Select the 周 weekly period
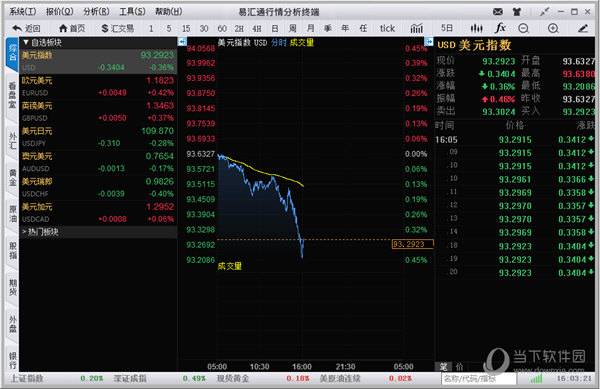 [x=293, y=28]
